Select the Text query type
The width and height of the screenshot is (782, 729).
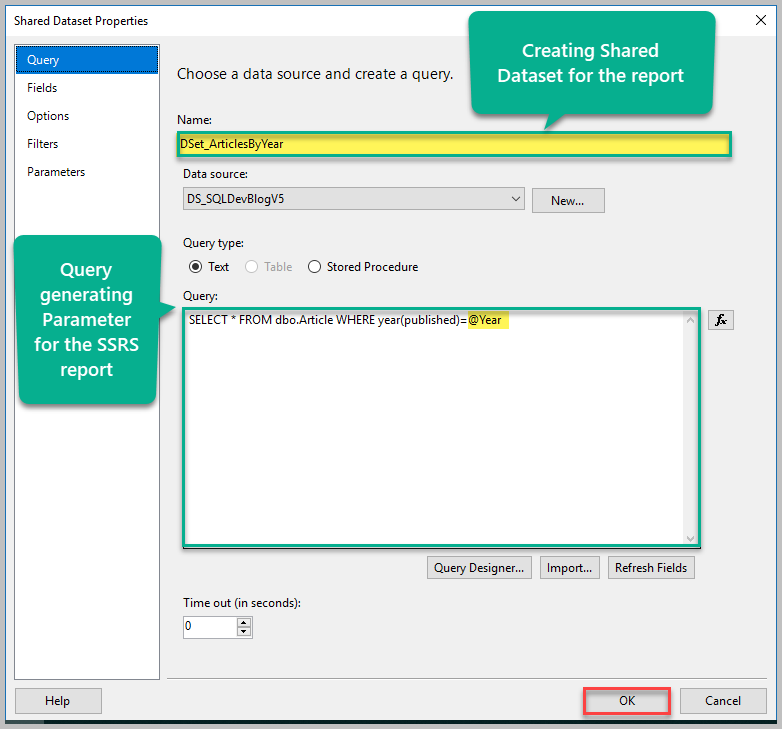tap(208, 267)
